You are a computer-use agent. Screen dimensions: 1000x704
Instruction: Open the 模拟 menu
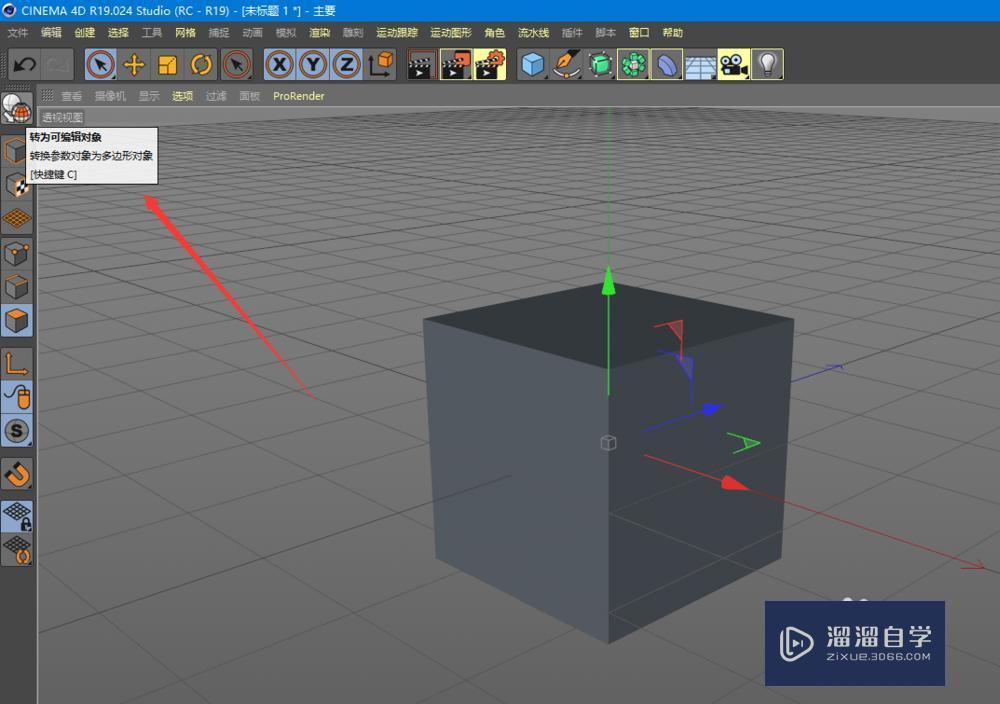(x=286, y=33)
